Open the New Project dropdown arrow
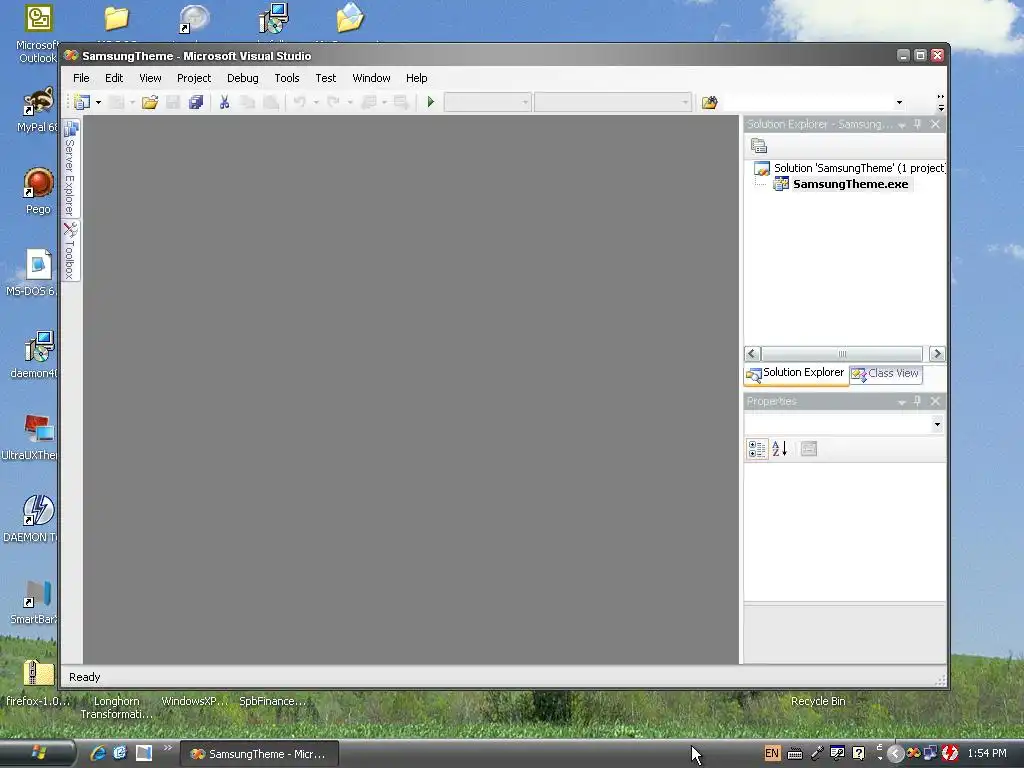Screen dimensions: 1024x768 pos(99,103)
